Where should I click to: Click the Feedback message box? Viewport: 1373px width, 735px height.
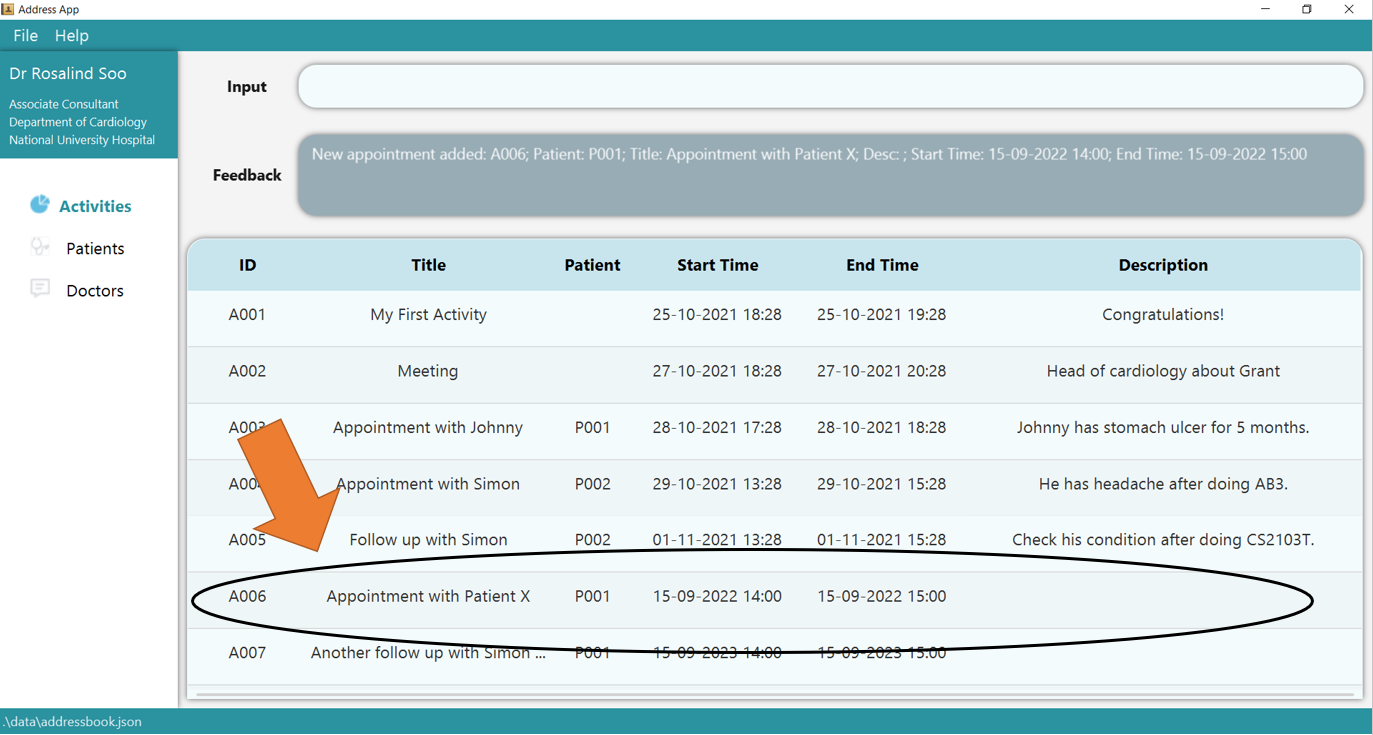coord(830,175)
